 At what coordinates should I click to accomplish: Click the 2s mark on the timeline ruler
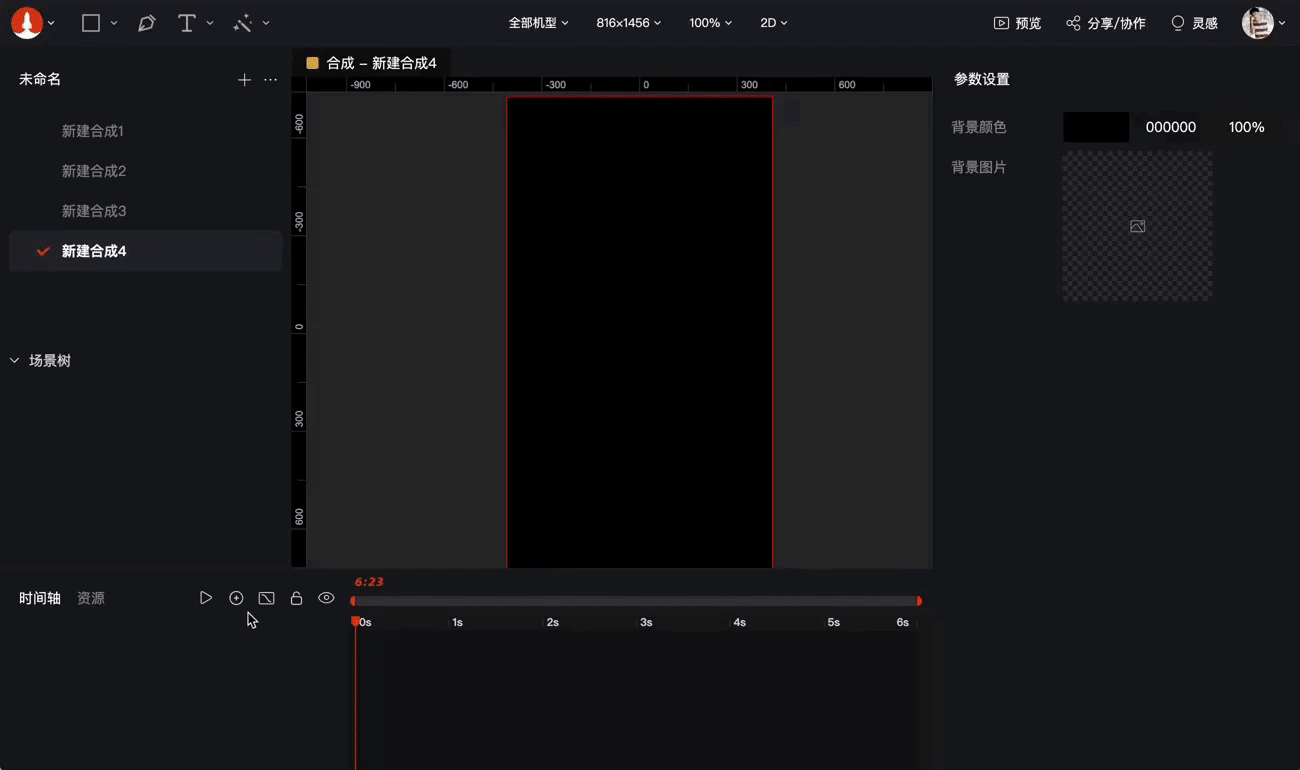coord(552,622)
